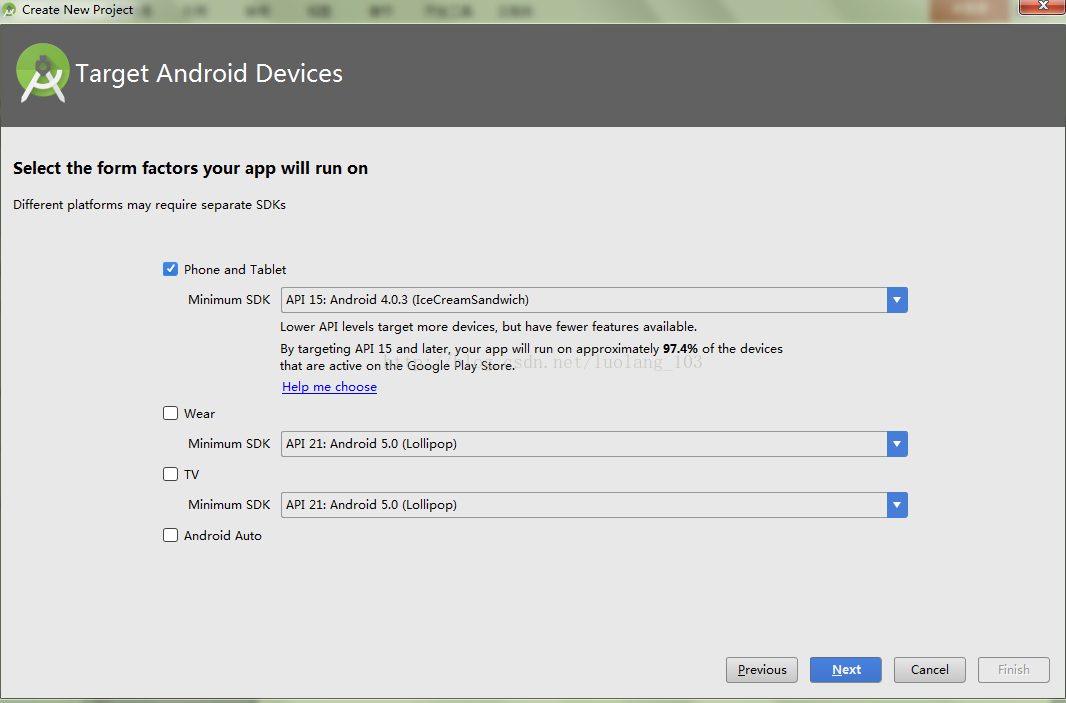Close the Create New Project window

coord(1042,6)
